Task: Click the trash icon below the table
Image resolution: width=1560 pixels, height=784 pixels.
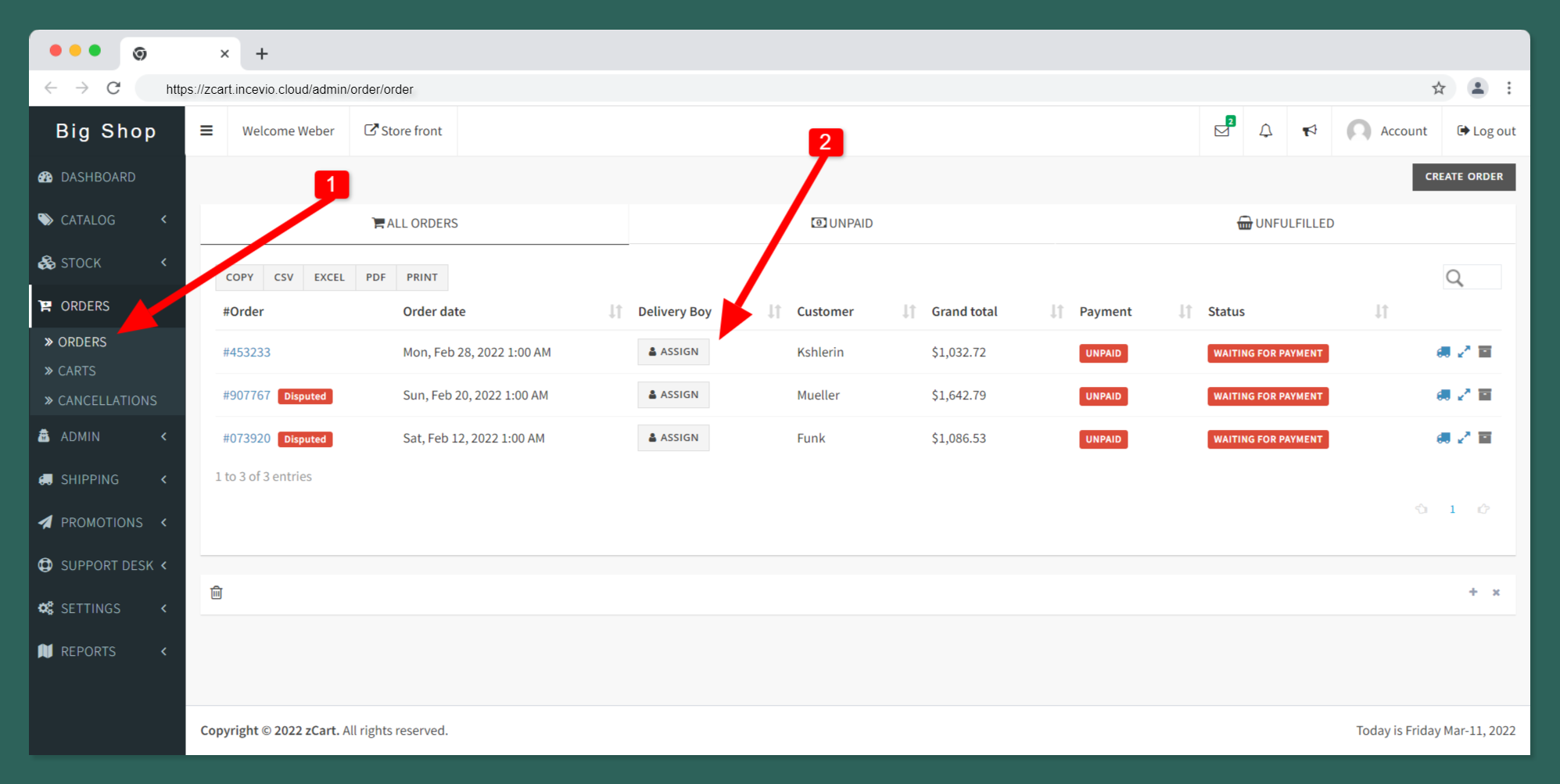Action: (217, 592)
